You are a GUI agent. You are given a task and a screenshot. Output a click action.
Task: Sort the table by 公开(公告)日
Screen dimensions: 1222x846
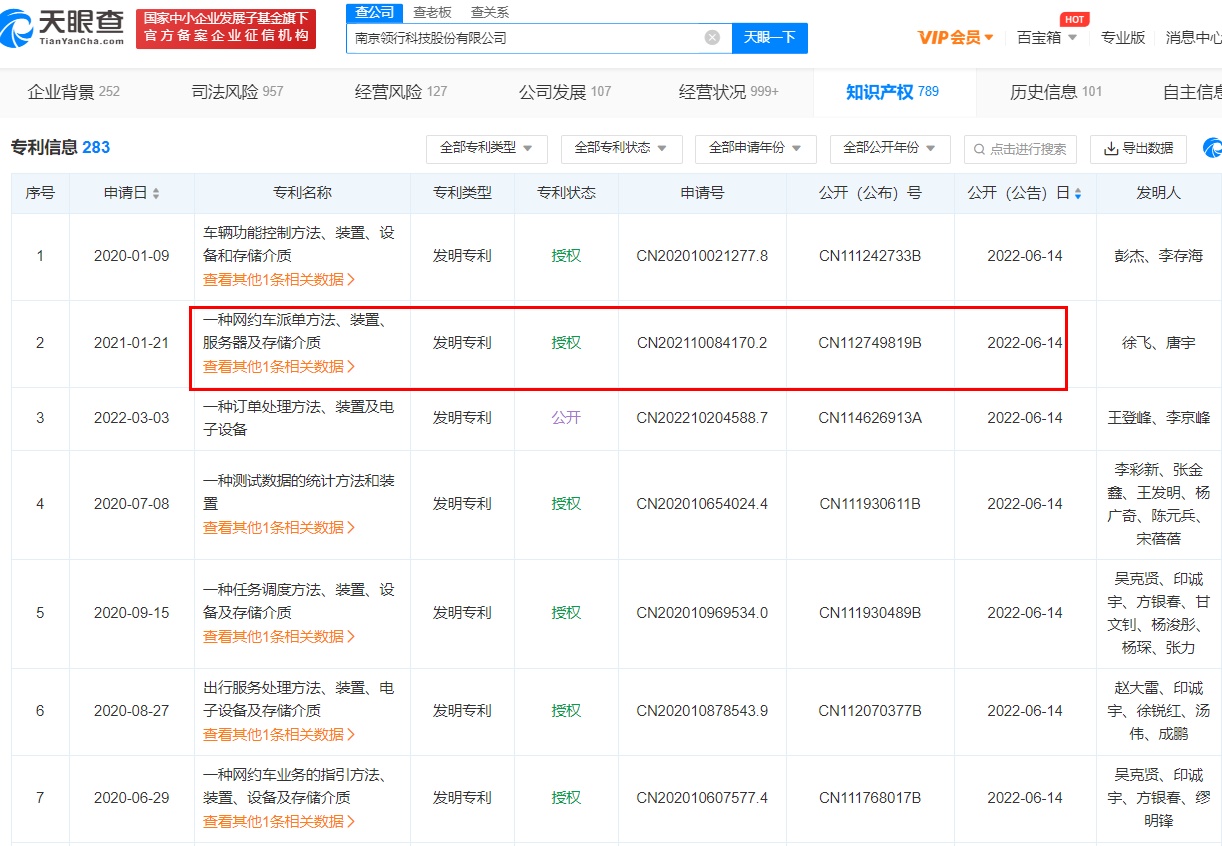pyautogui.click(x=1077, y=193)
